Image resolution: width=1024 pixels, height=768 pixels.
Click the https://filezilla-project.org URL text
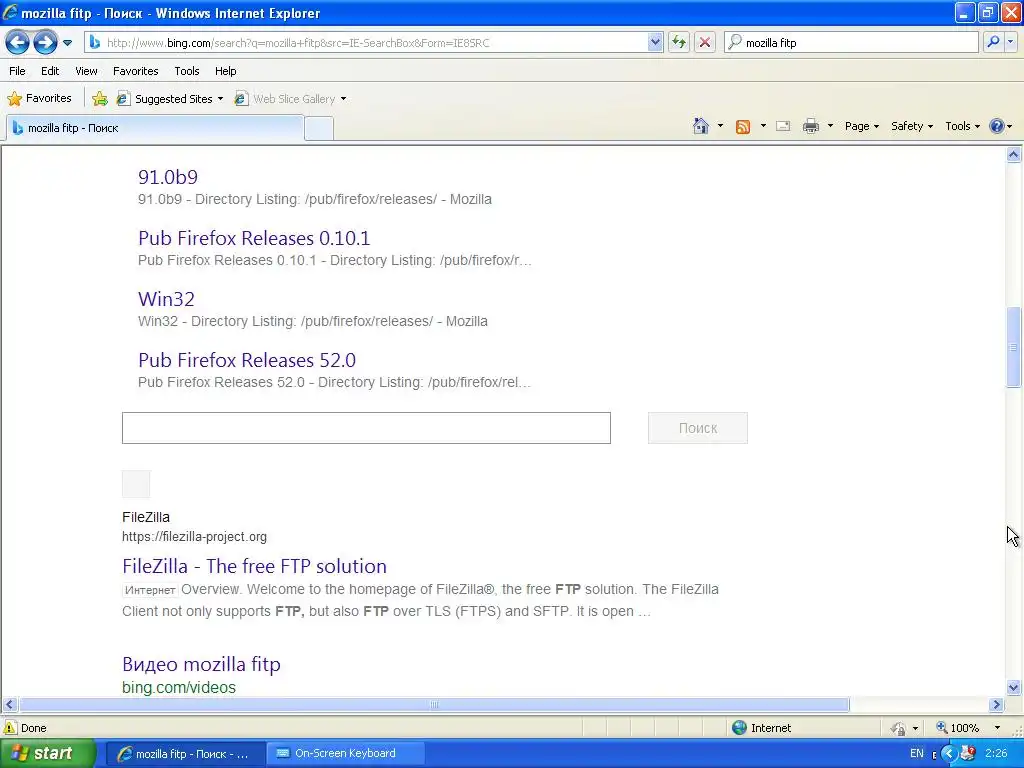[194, 537]
